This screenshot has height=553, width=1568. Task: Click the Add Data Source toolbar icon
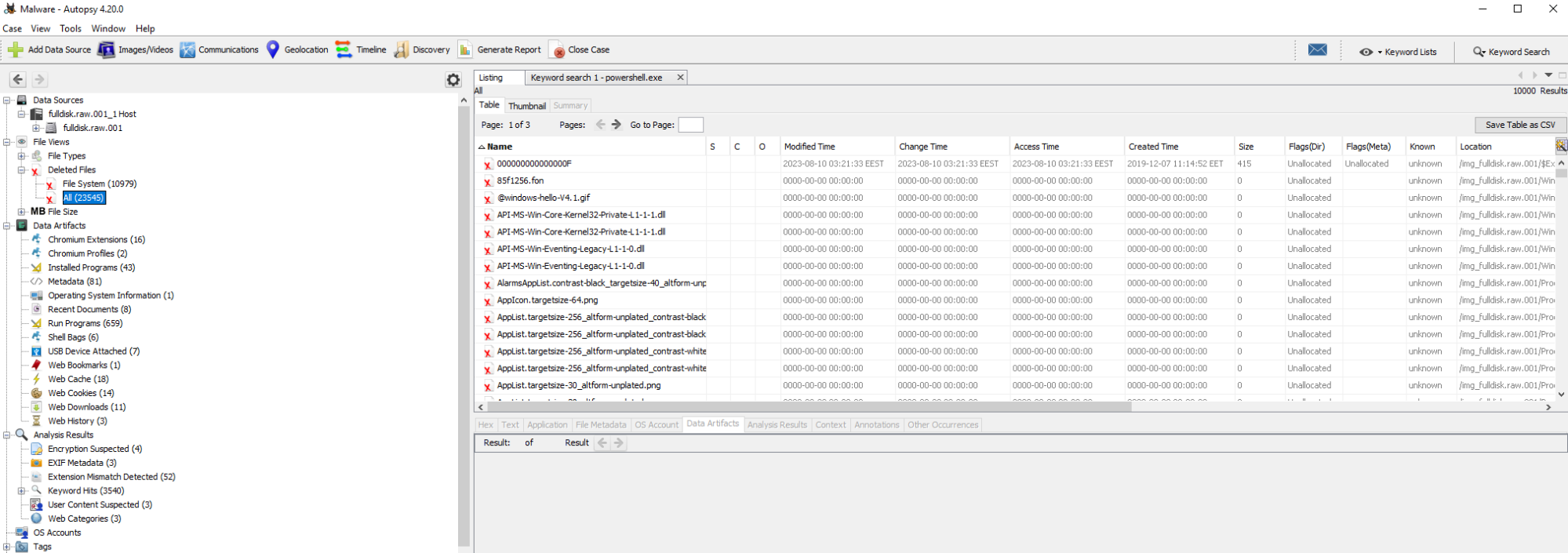tap(16, 49)
